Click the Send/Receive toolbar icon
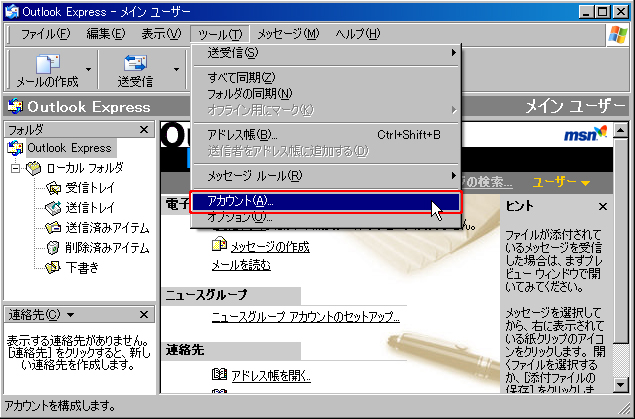This screenshot has width=635, height=419. pos(135,64)
